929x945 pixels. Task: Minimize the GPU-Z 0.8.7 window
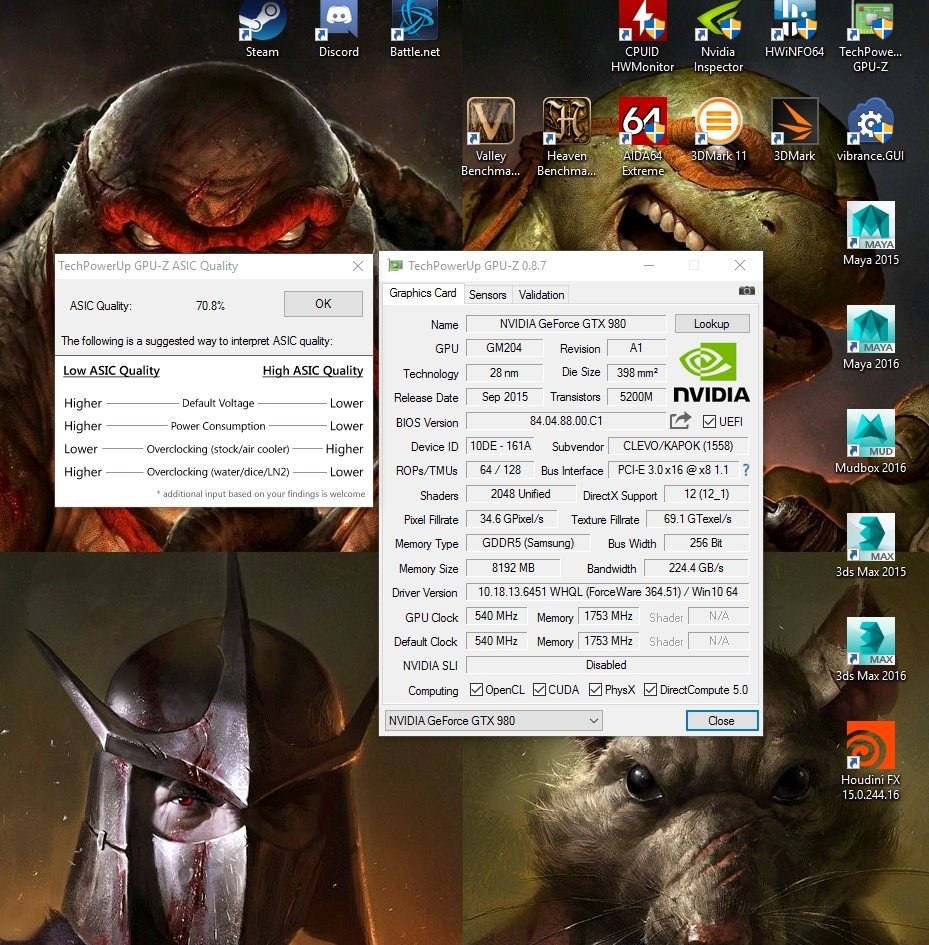tap(649, 265)
